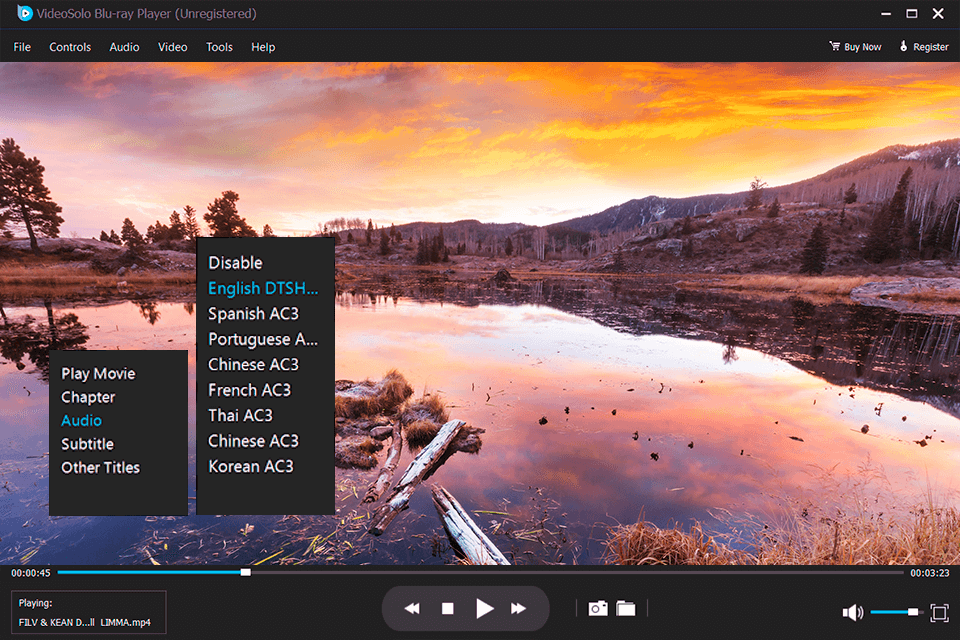
Task: Expand the Chapter submenu
Action: pyautogui.click(x=88, y=397)
